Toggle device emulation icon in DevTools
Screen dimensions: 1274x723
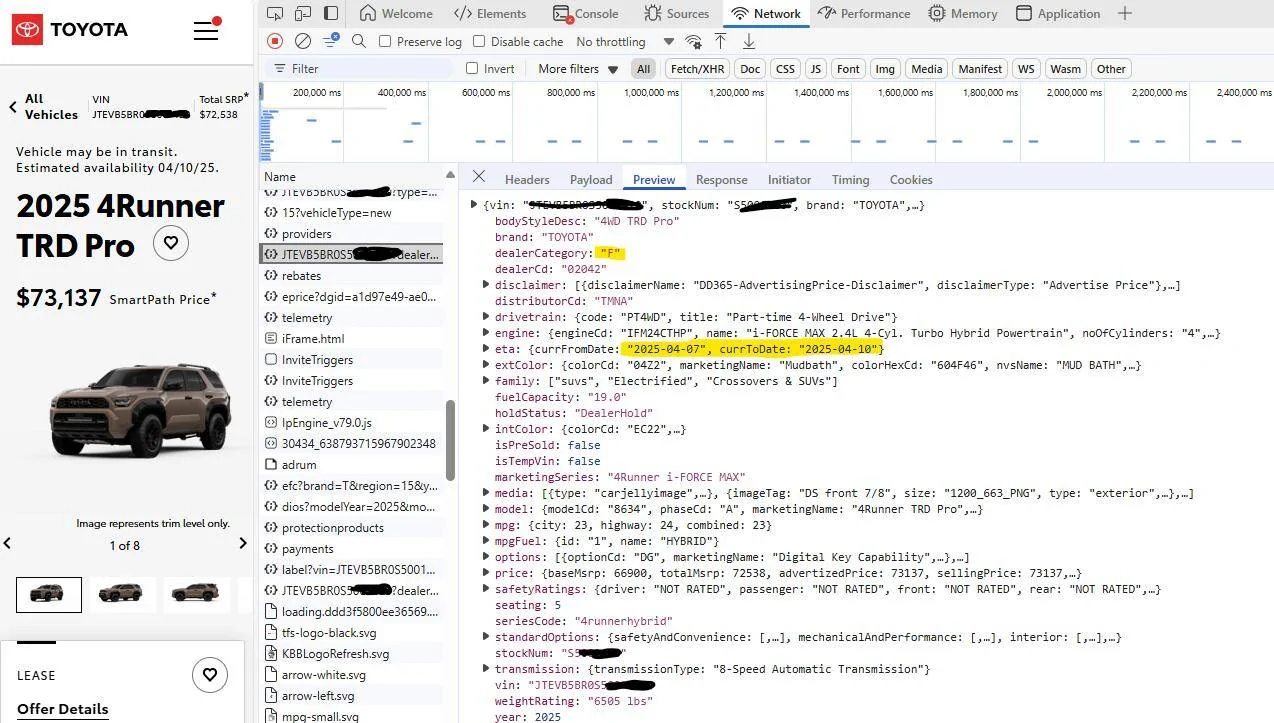click(x=303, y=13)
